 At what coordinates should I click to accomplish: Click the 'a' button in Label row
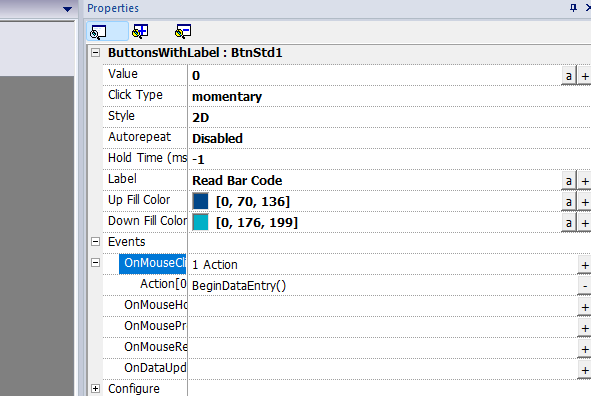pyautogui.click(x=568, y=181)
